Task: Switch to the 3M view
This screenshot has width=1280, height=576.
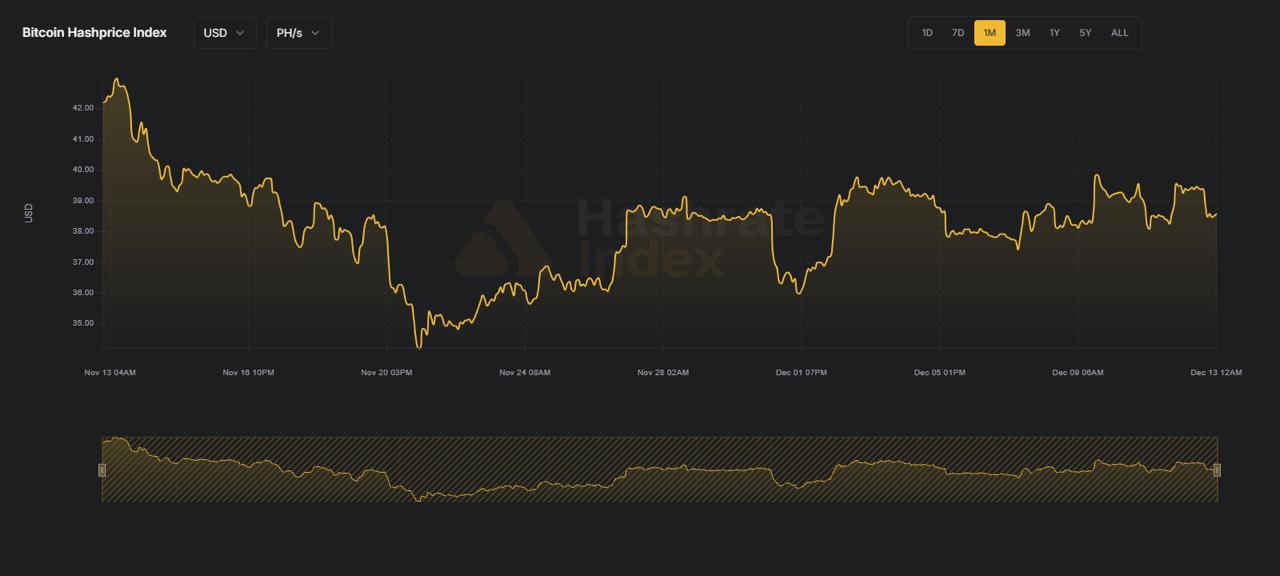Action: (x=1021, y=32)
